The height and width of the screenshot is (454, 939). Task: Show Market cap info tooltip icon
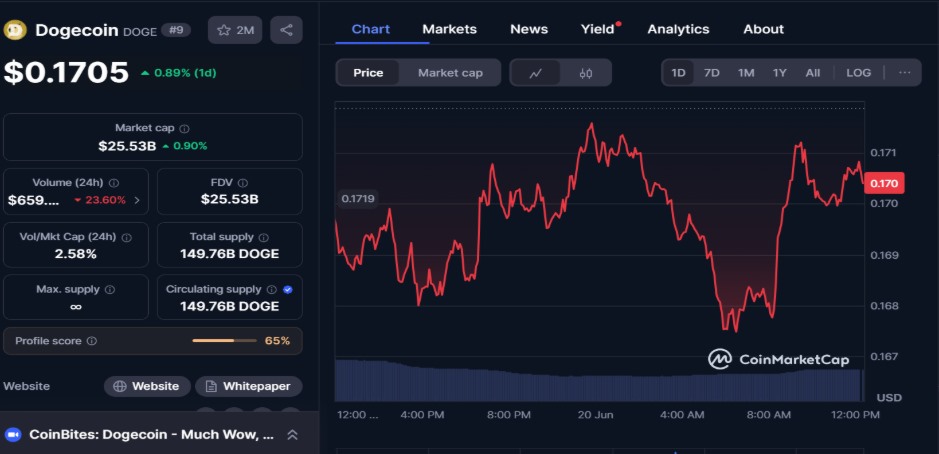[x=184, y=128]
